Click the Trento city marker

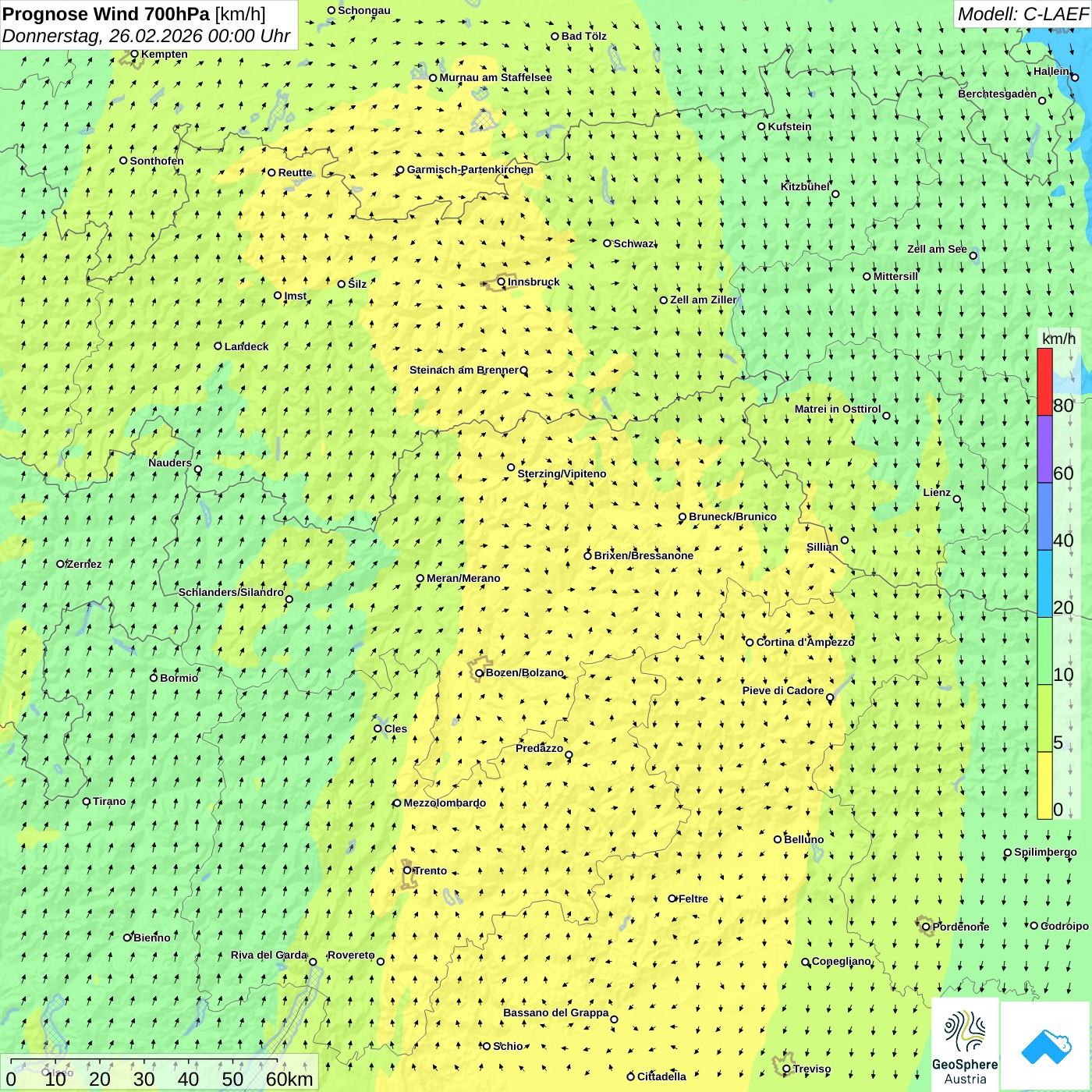[x=407, y=870]
